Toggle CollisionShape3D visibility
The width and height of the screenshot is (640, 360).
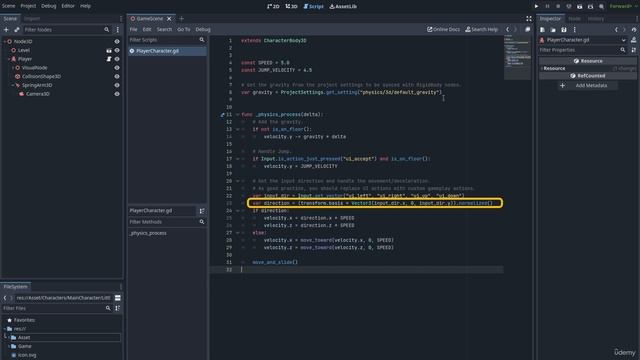point(117,76)
